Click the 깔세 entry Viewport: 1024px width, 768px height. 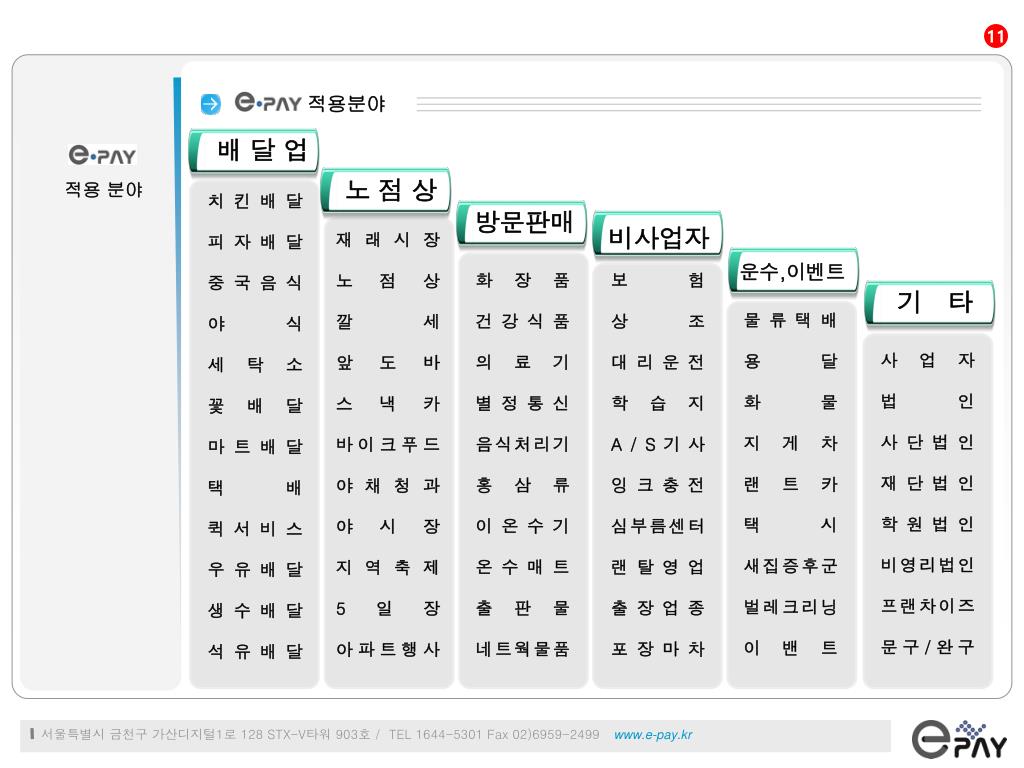click(388, 321)
